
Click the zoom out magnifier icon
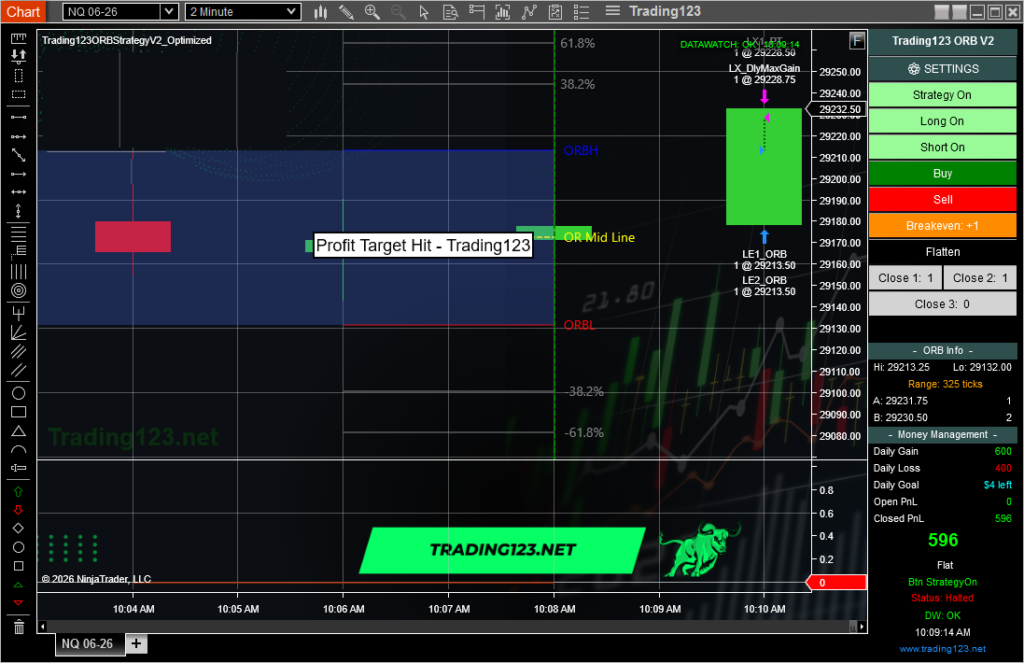click(x=398, y=12)
